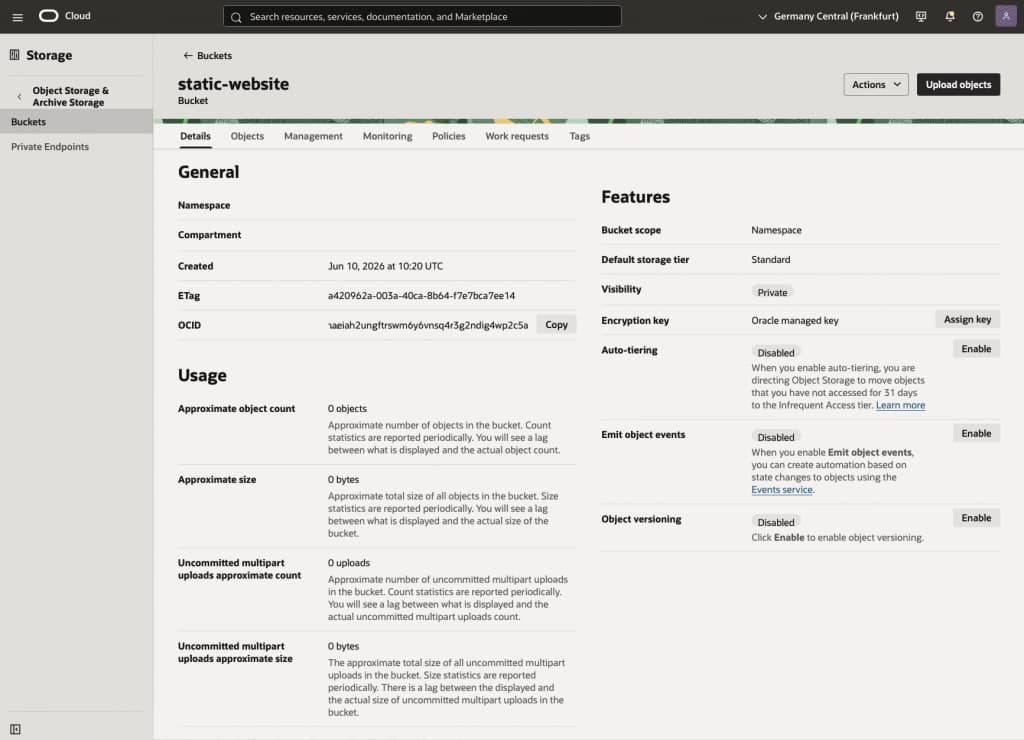Enable Object versioning

pyautogui.click(x=976, y=518)
